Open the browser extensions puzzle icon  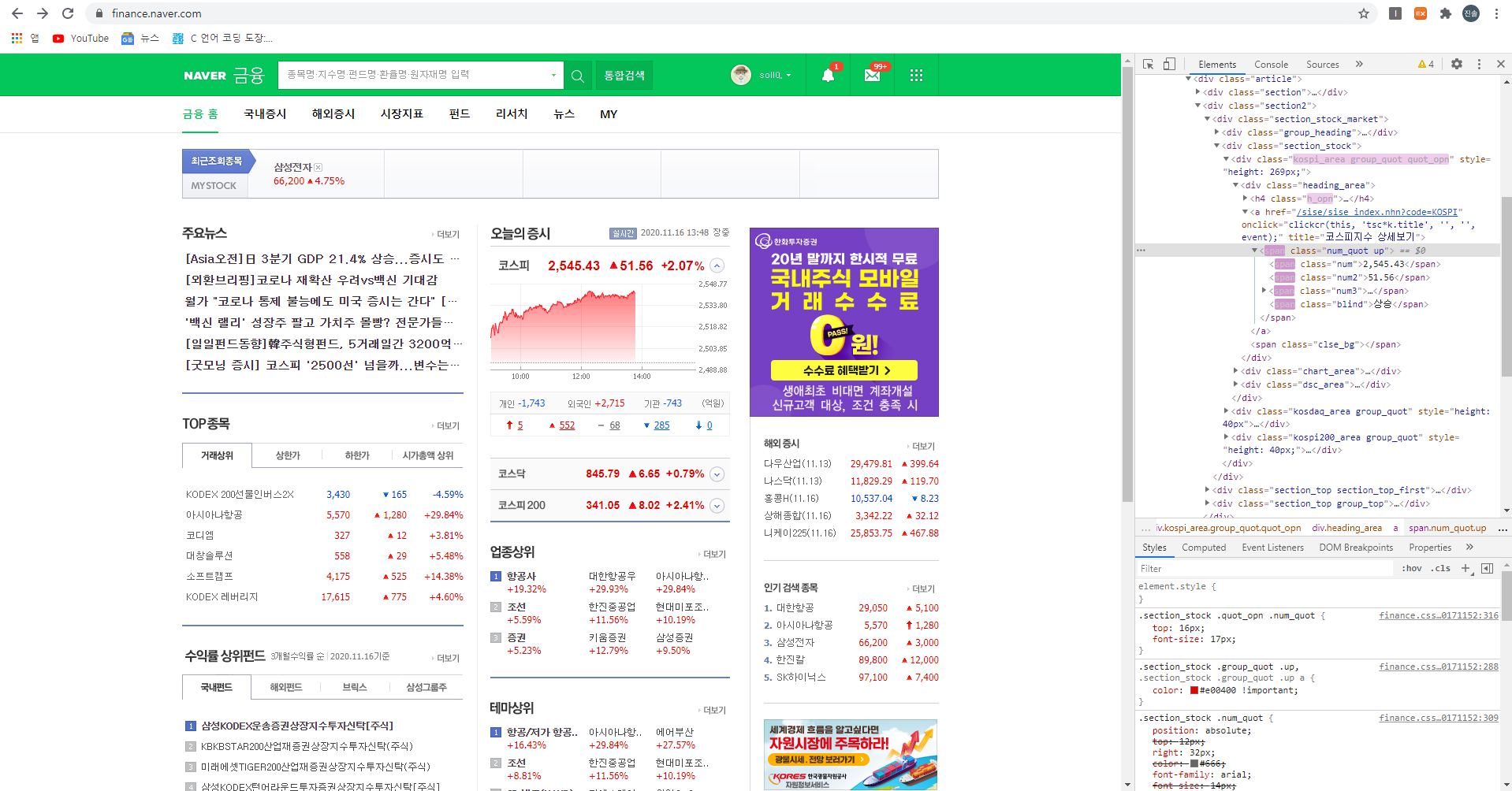1445,13
